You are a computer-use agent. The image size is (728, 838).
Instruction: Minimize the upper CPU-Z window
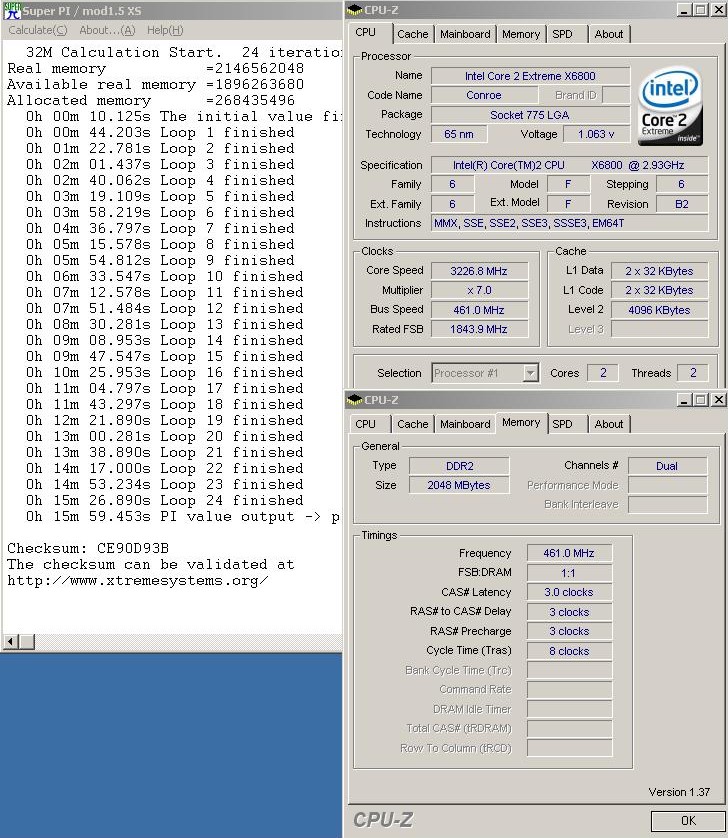(683, 10)
